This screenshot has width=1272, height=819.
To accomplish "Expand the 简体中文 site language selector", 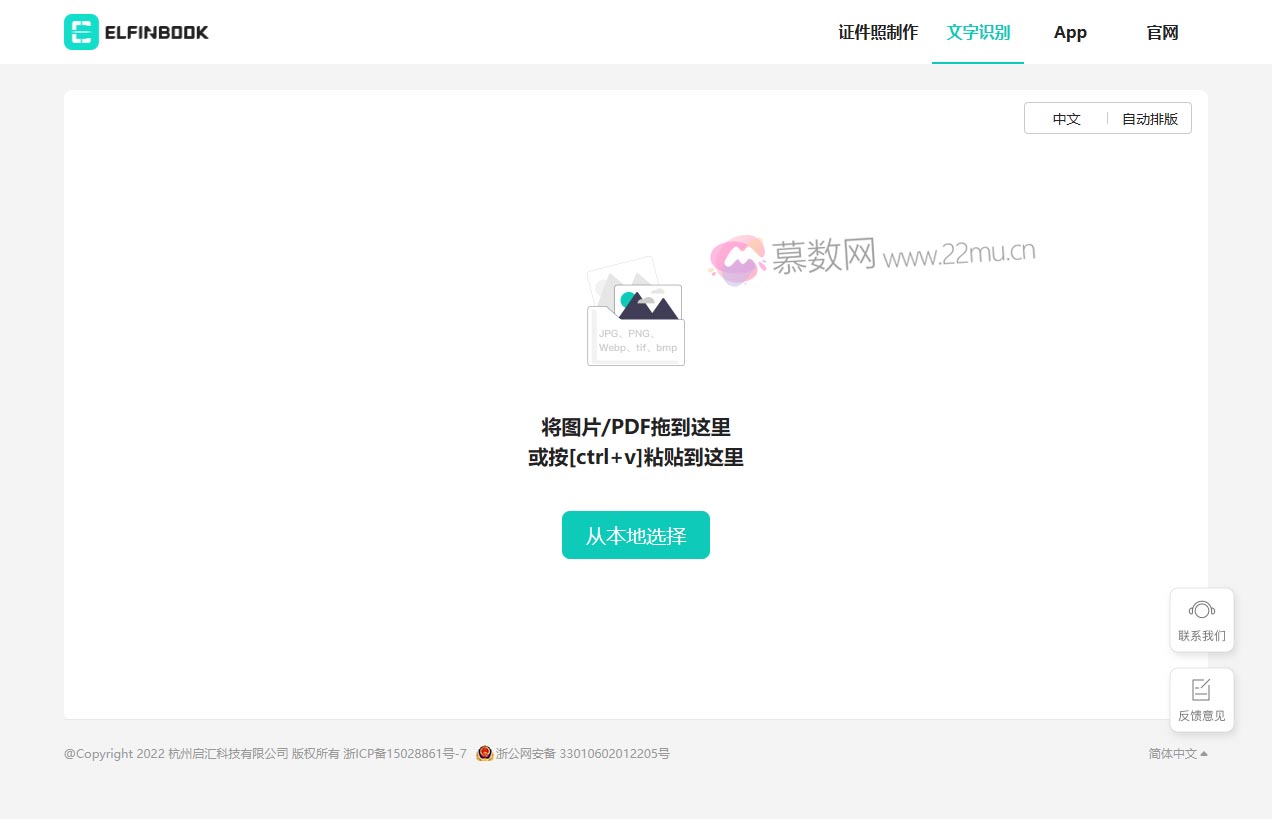I will coord(1177,754).
